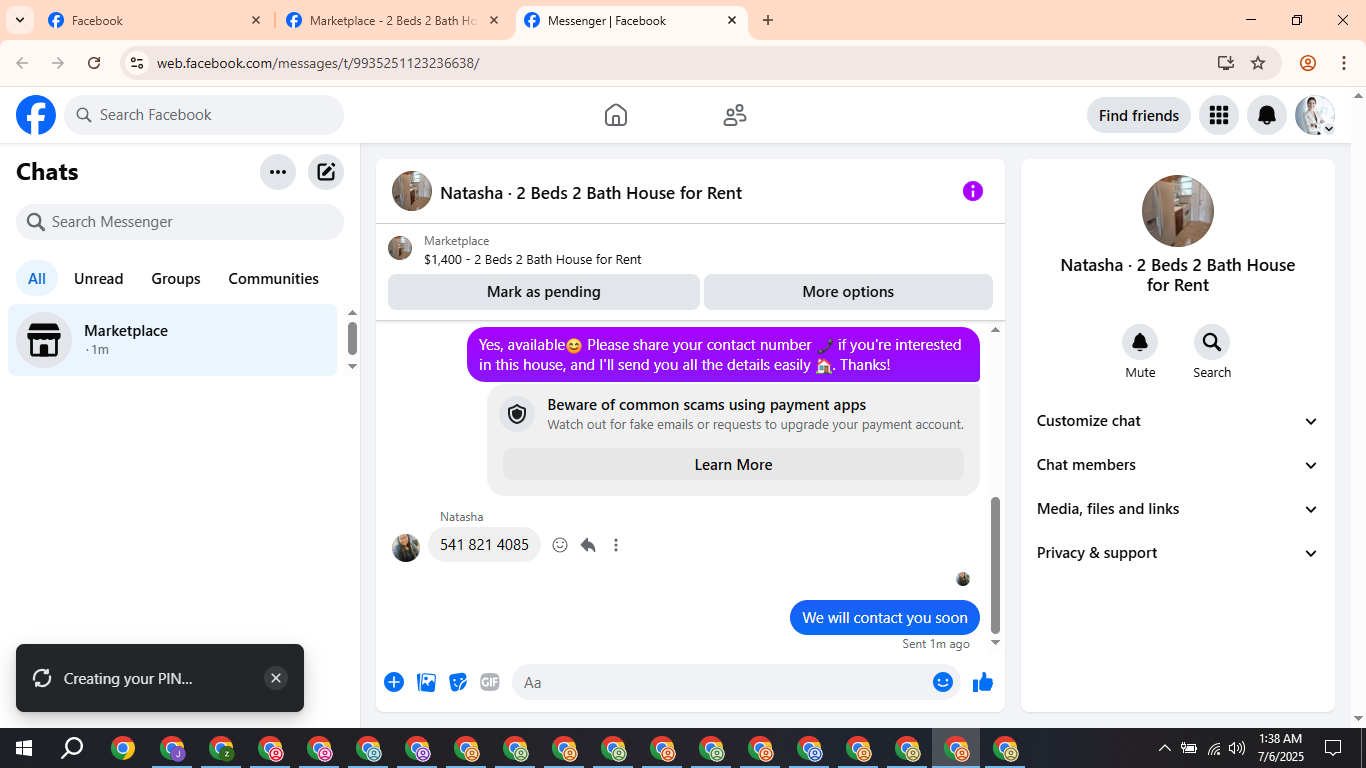Click the Marketplace store icon in chat list

pos(44,340)
